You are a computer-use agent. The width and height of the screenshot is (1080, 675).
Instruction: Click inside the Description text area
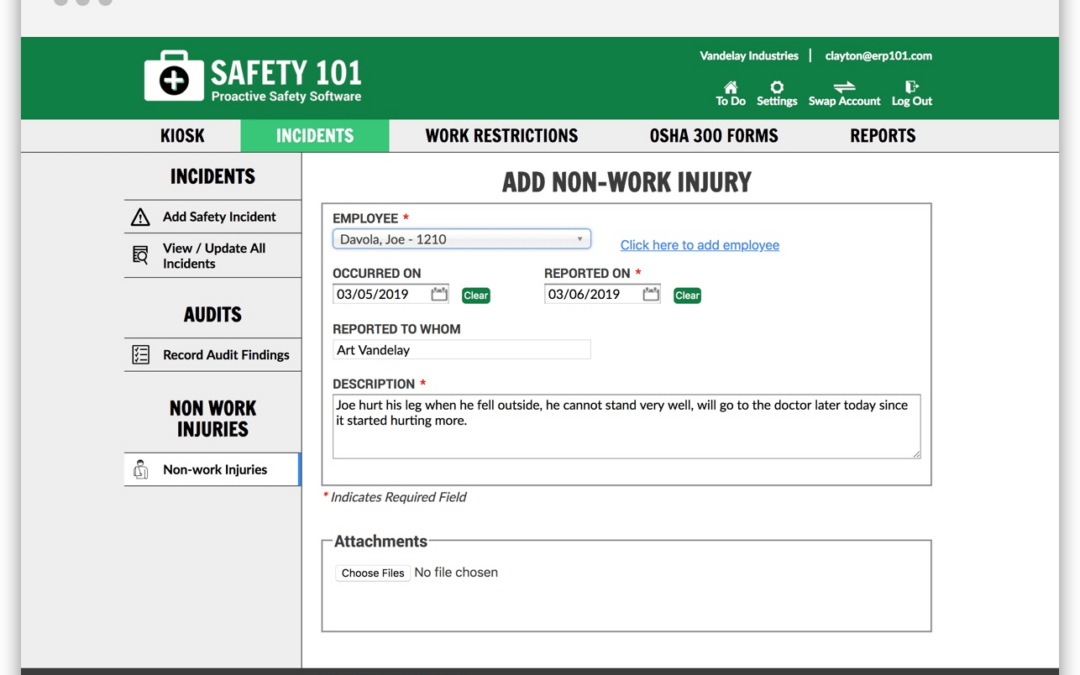coord(626,426)
